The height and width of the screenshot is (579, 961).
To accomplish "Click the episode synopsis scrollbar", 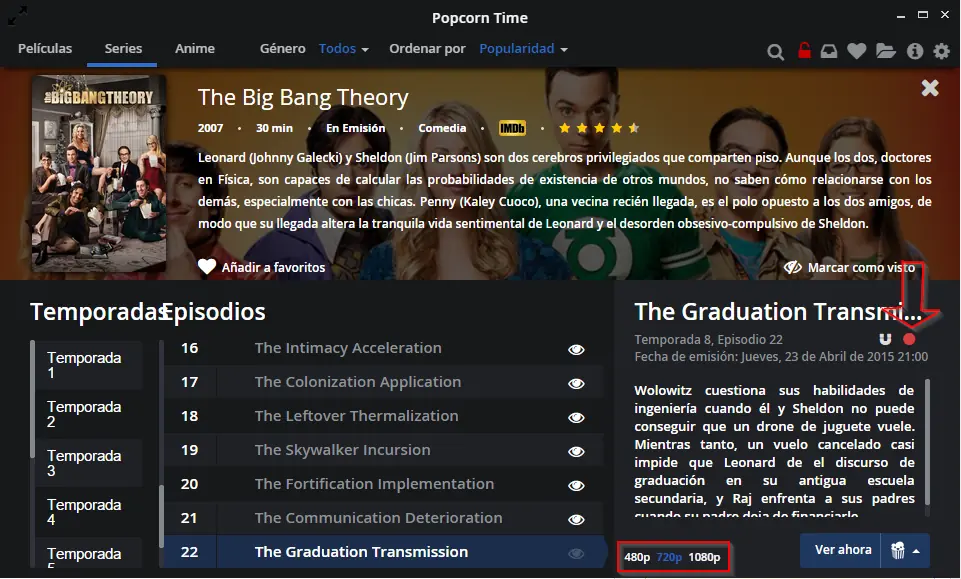I will coord(928,442).
